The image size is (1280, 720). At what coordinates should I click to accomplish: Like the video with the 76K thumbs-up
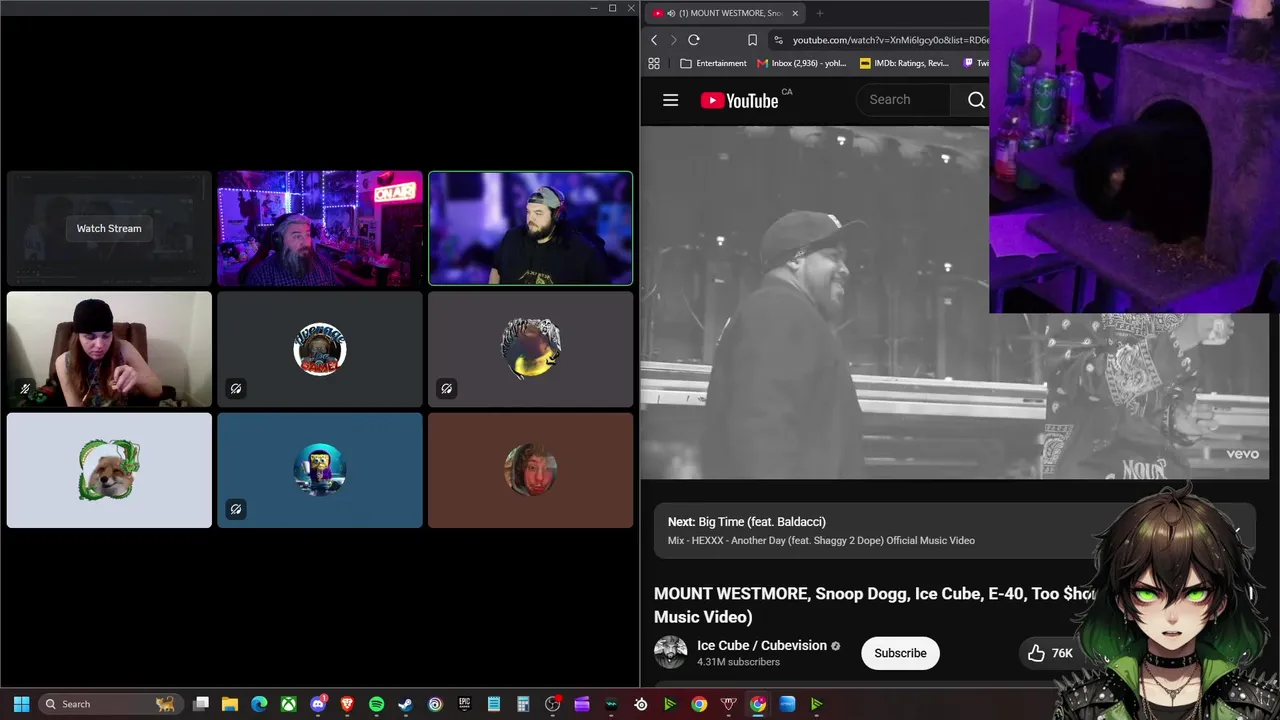(x=1050, y=653)
